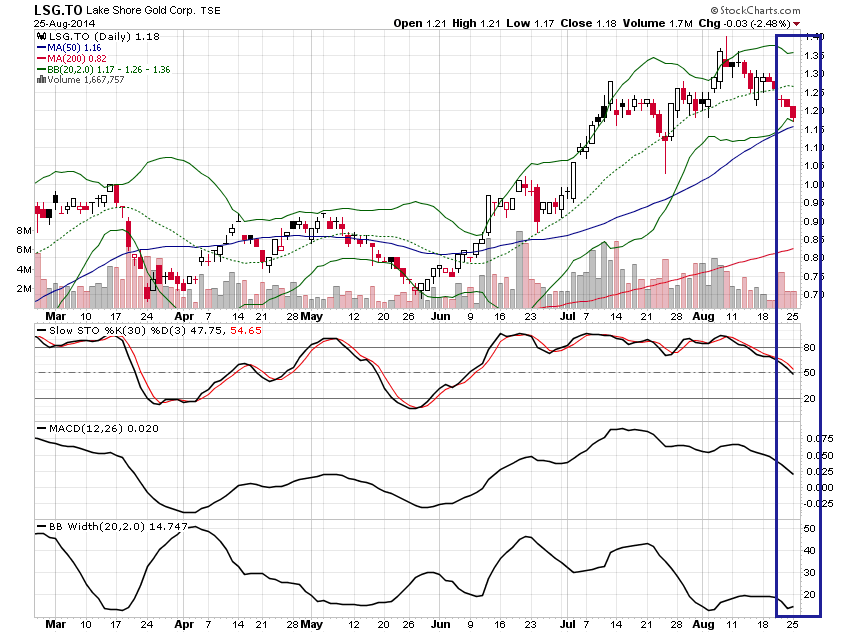
Task: Click the Volume 1,667,757 legend entry
Action: coord(86,80)
